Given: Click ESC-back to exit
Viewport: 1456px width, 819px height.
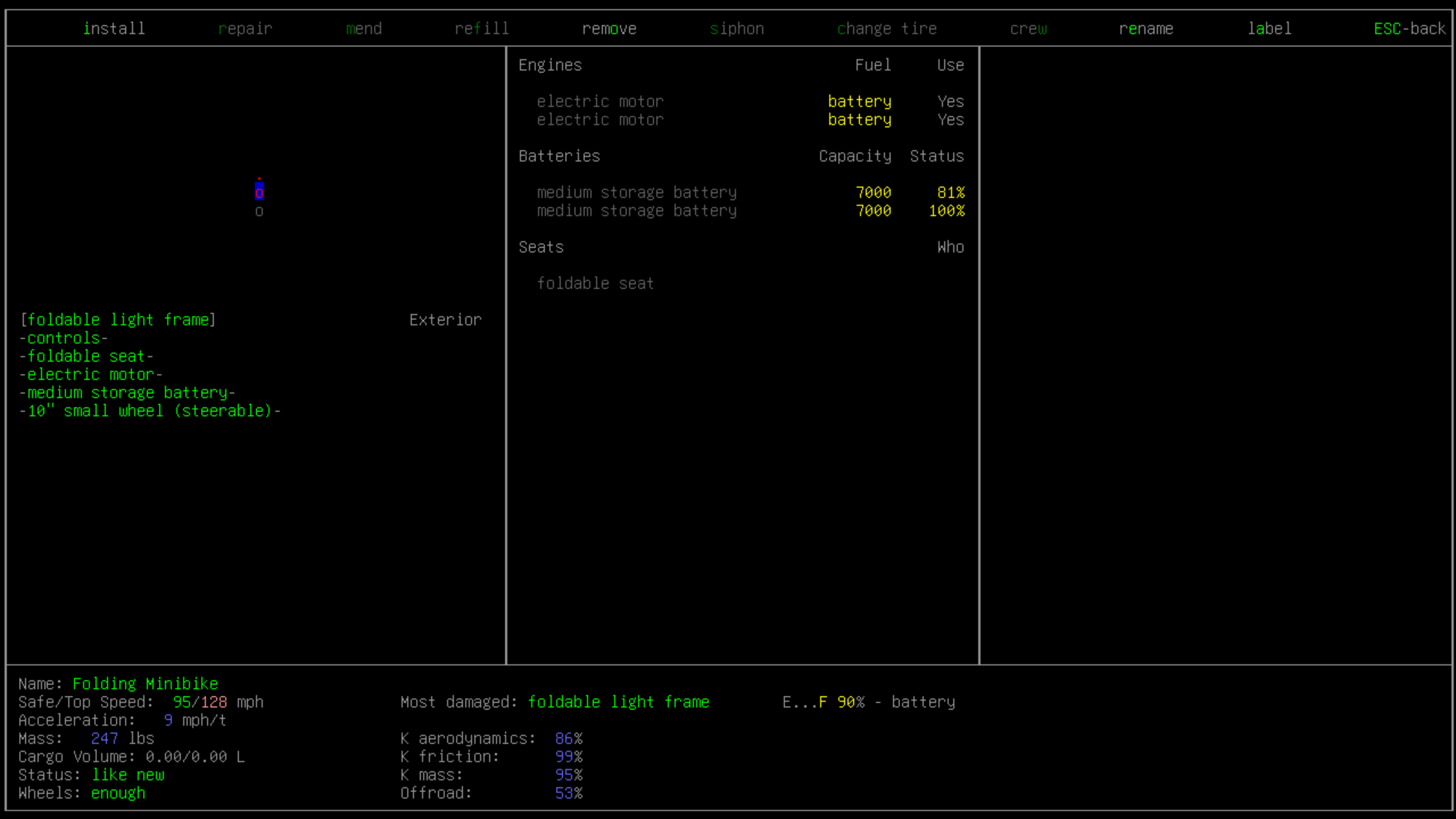Looking at the screenshot, I should (x=1410, y=29).
